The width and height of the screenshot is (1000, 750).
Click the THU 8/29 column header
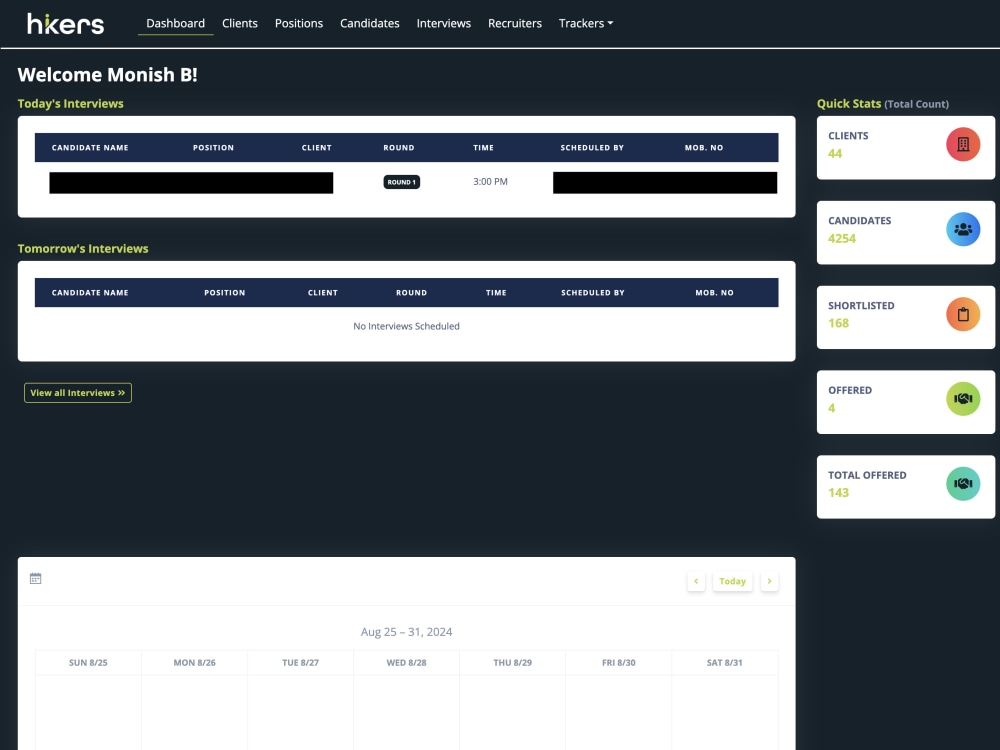click(512, 663)
